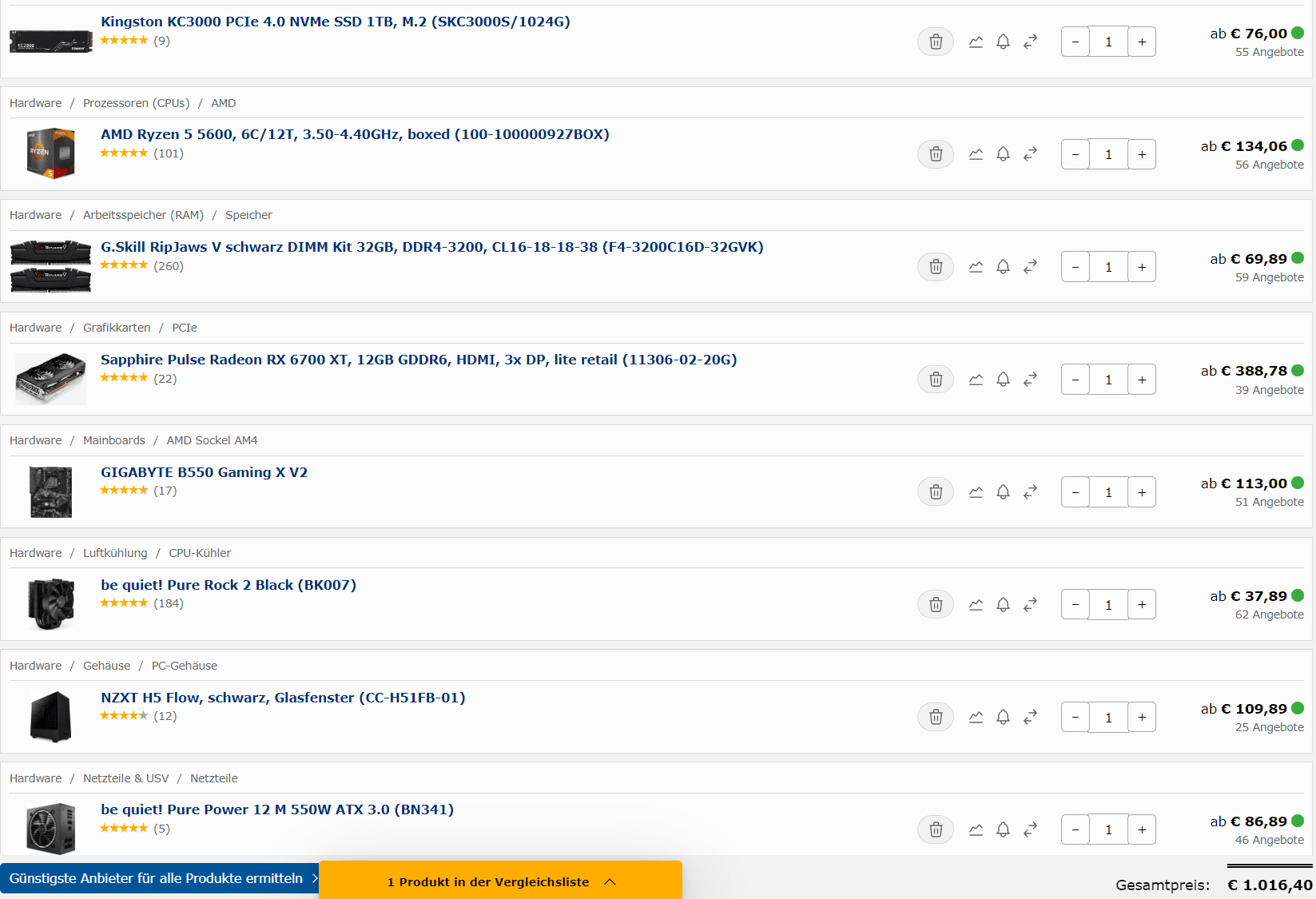Click the Sapphire RX 6700 XT thumbnail

(x=50, y=379)
